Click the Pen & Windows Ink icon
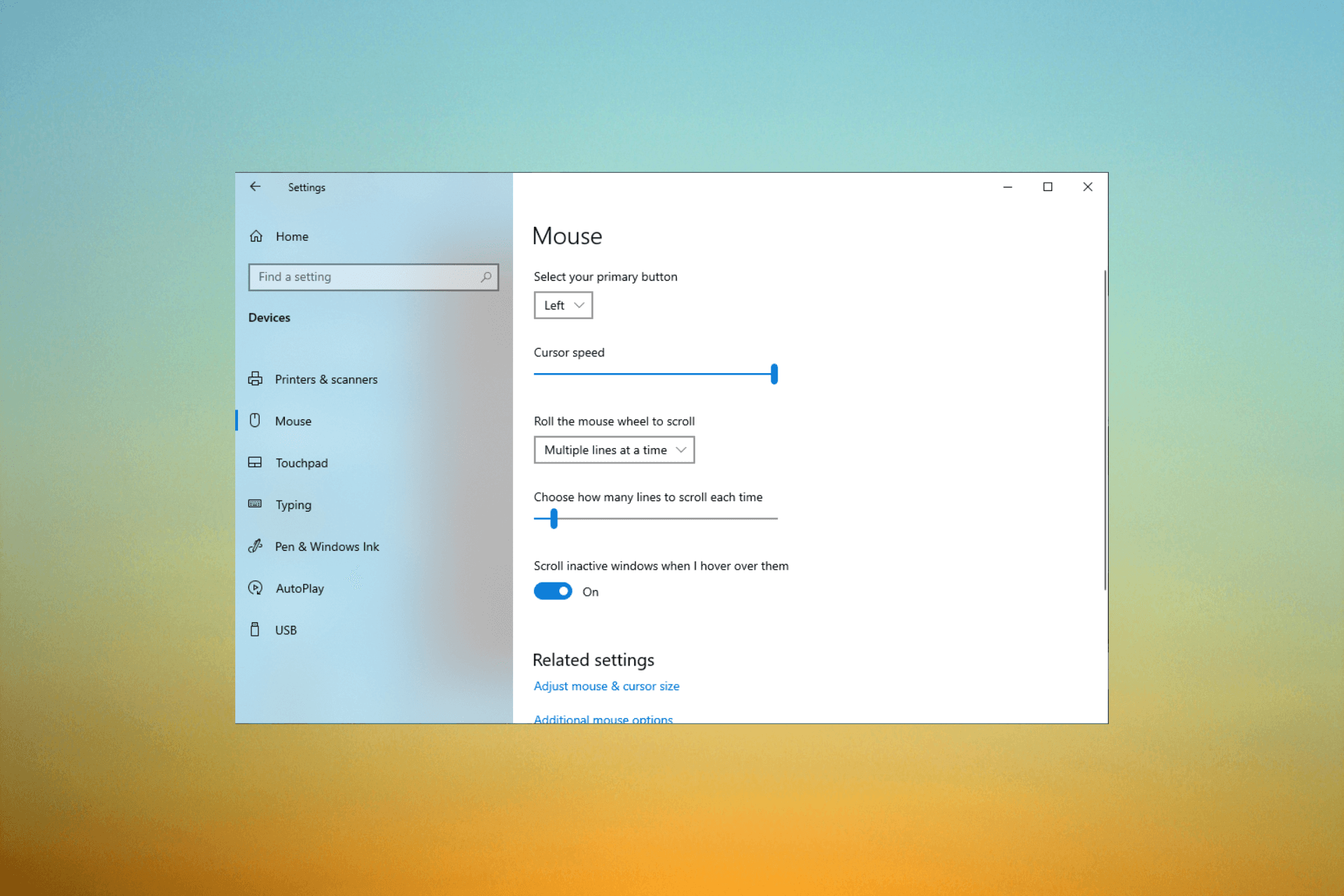The width and height of the screenshot is (1344, 896). coord(258,546)
